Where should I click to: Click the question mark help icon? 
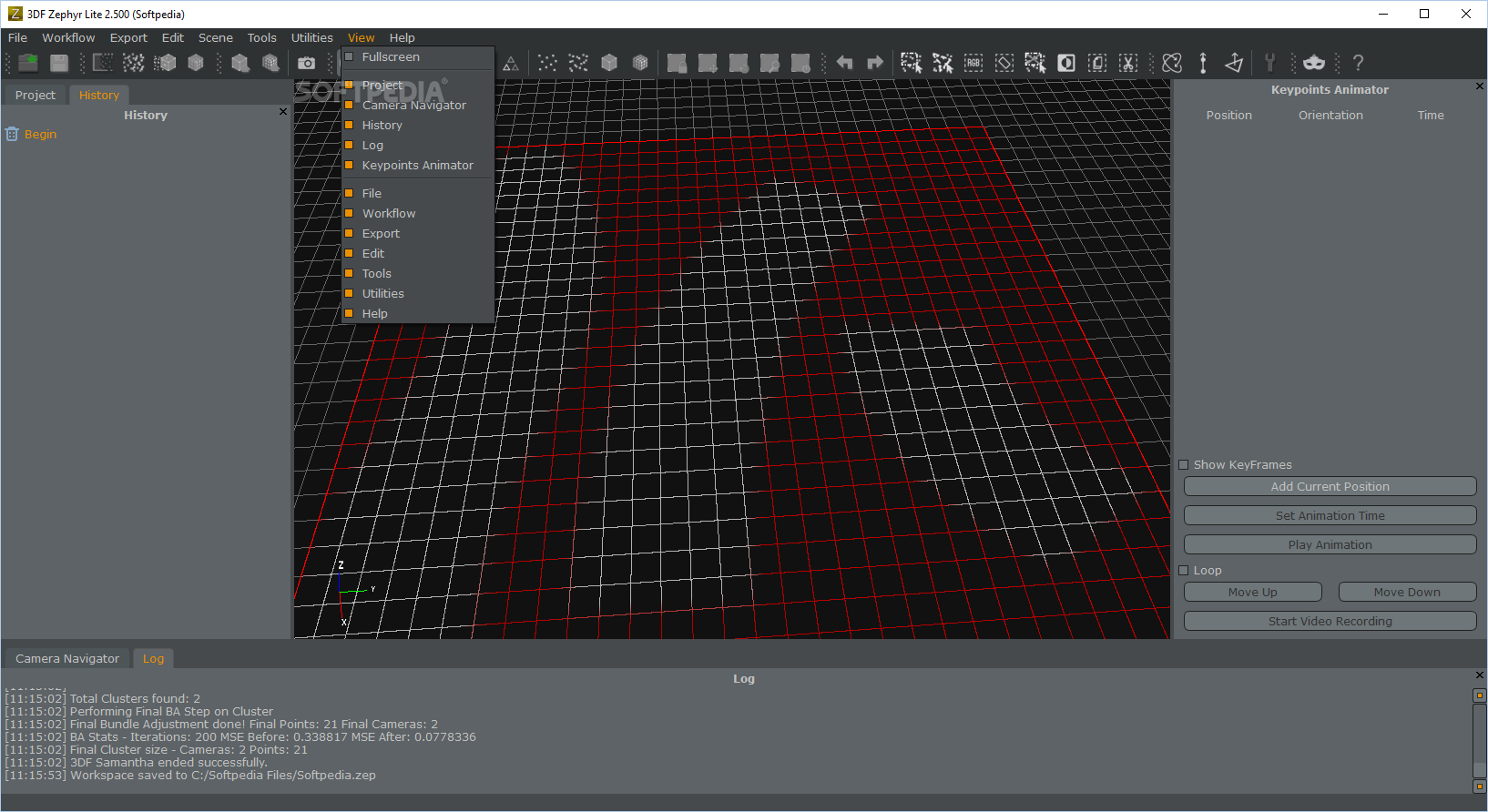tap(1358, 63)
